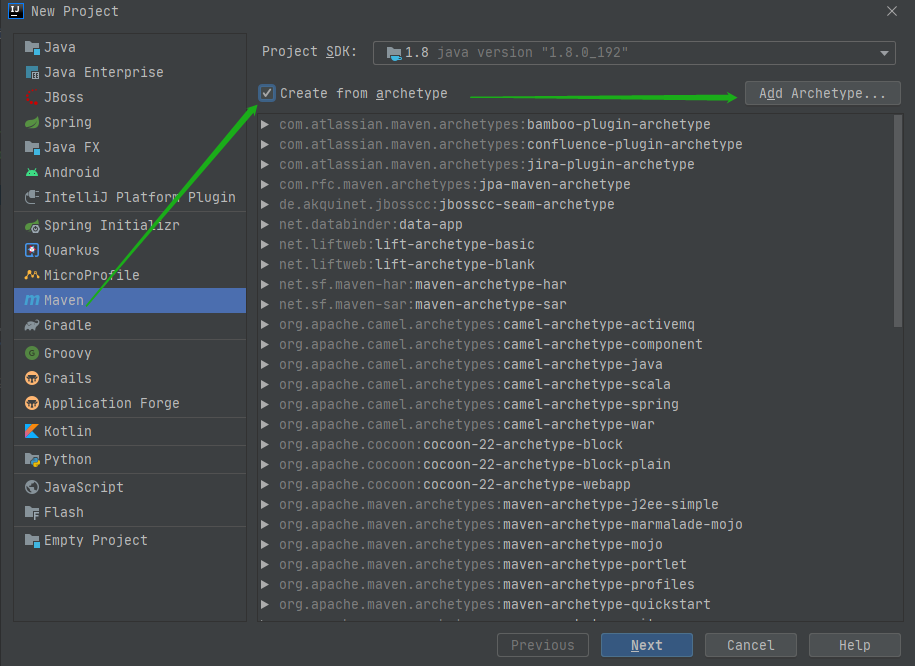
Task: Expand jpa-maven-archetype node
Action: point(265,184)
